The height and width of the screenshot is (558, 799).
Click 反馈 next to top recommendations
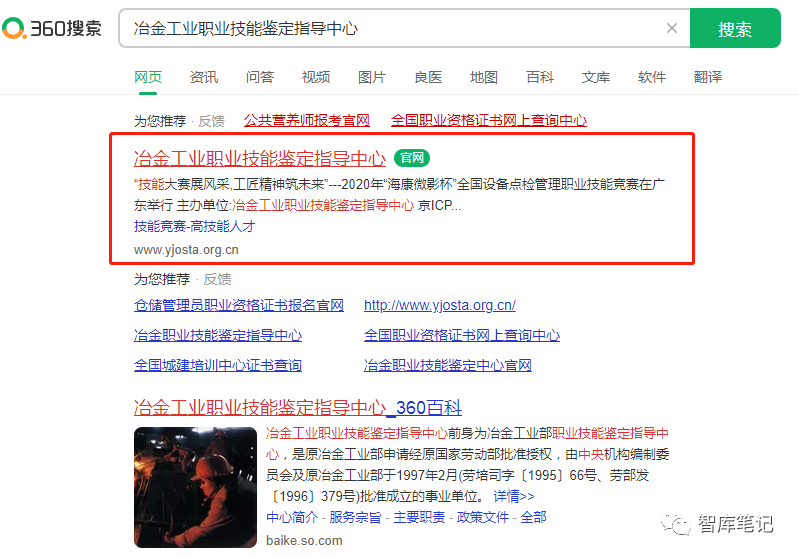(211, 121)
